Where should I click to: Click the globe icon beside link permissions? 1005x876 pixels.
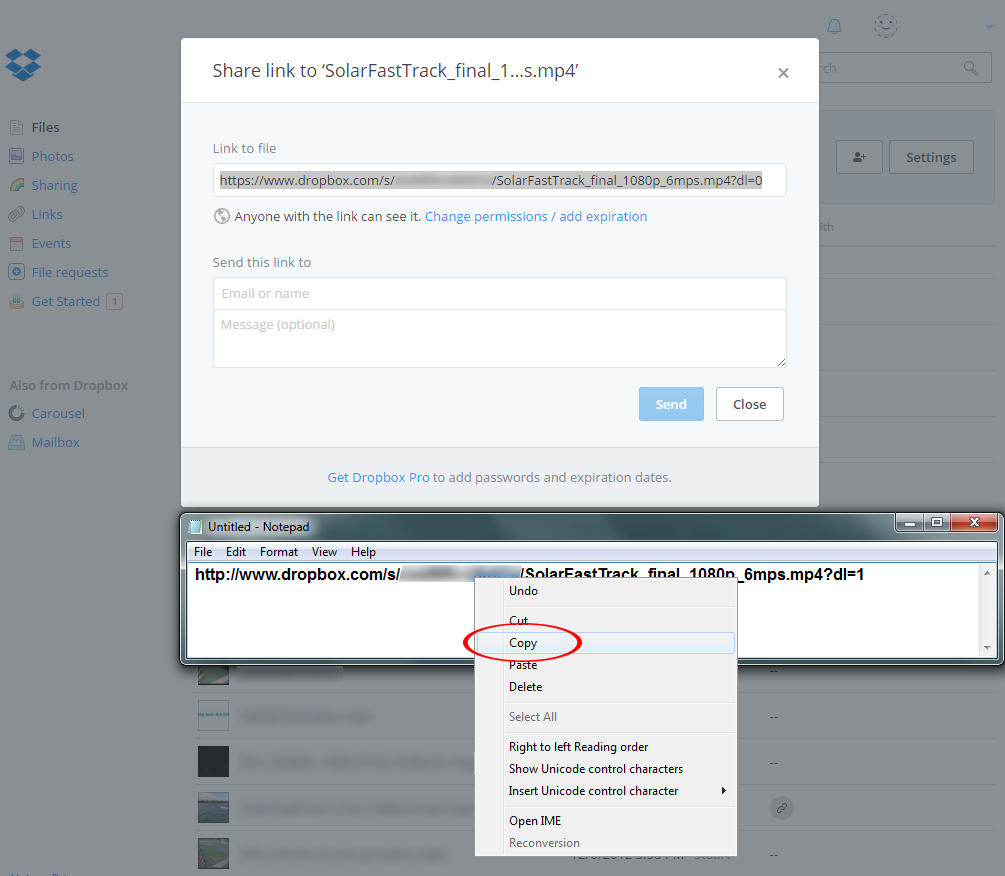click(x=221, y=217)
